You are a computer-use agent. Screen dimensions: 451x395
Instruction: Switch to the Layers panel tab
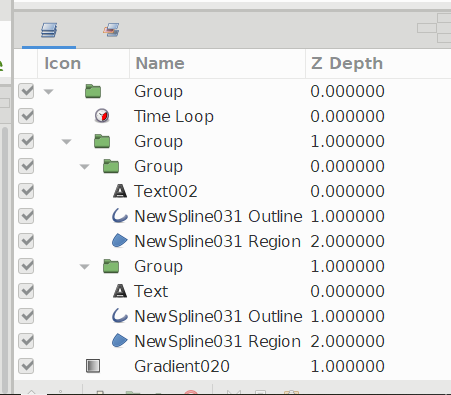pyautogui.click(x=49, y=30)
